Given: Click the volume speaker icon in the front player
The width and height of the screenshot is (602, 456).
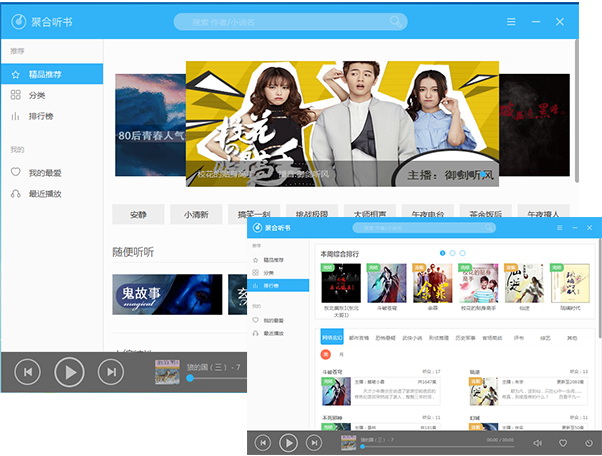Looking at the screenshot, I should (538, 443).
